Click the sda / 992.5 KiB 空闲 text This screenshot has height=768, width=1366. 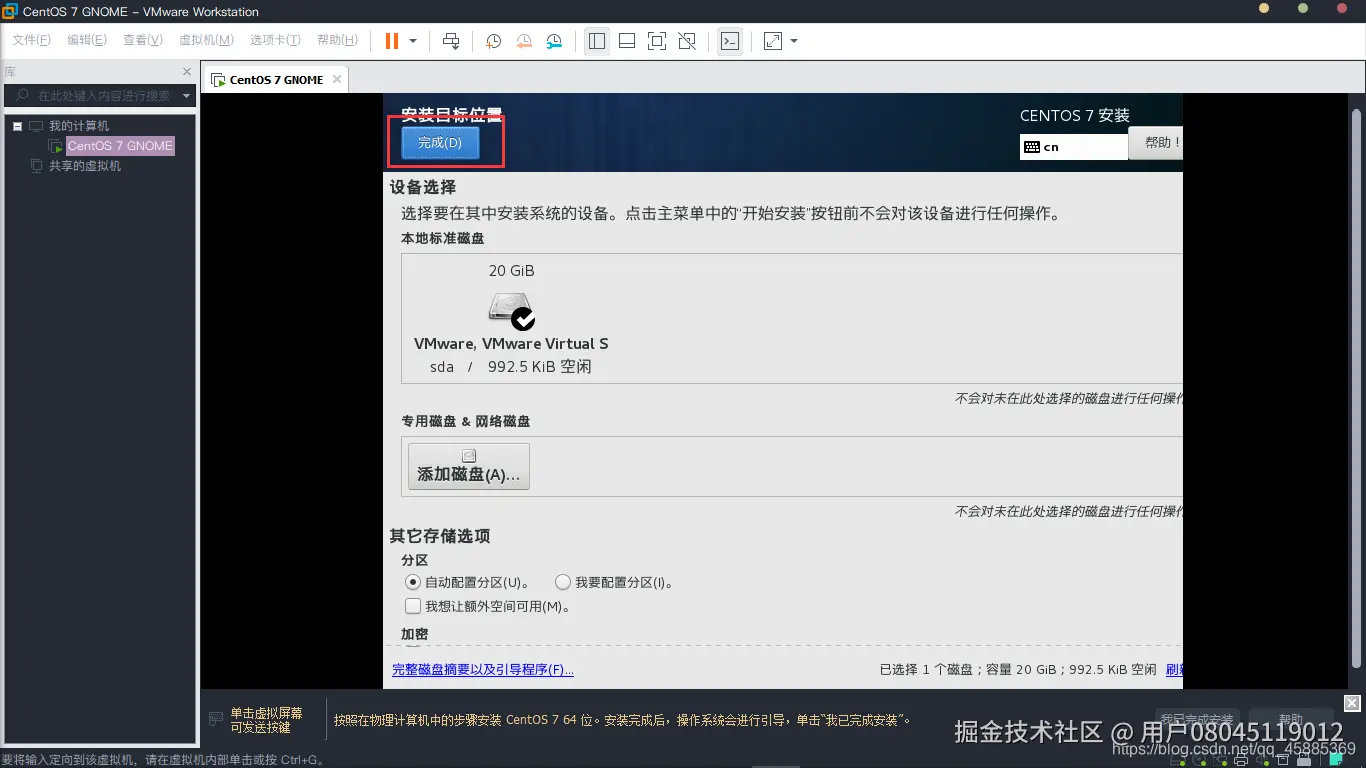point(511,367)
